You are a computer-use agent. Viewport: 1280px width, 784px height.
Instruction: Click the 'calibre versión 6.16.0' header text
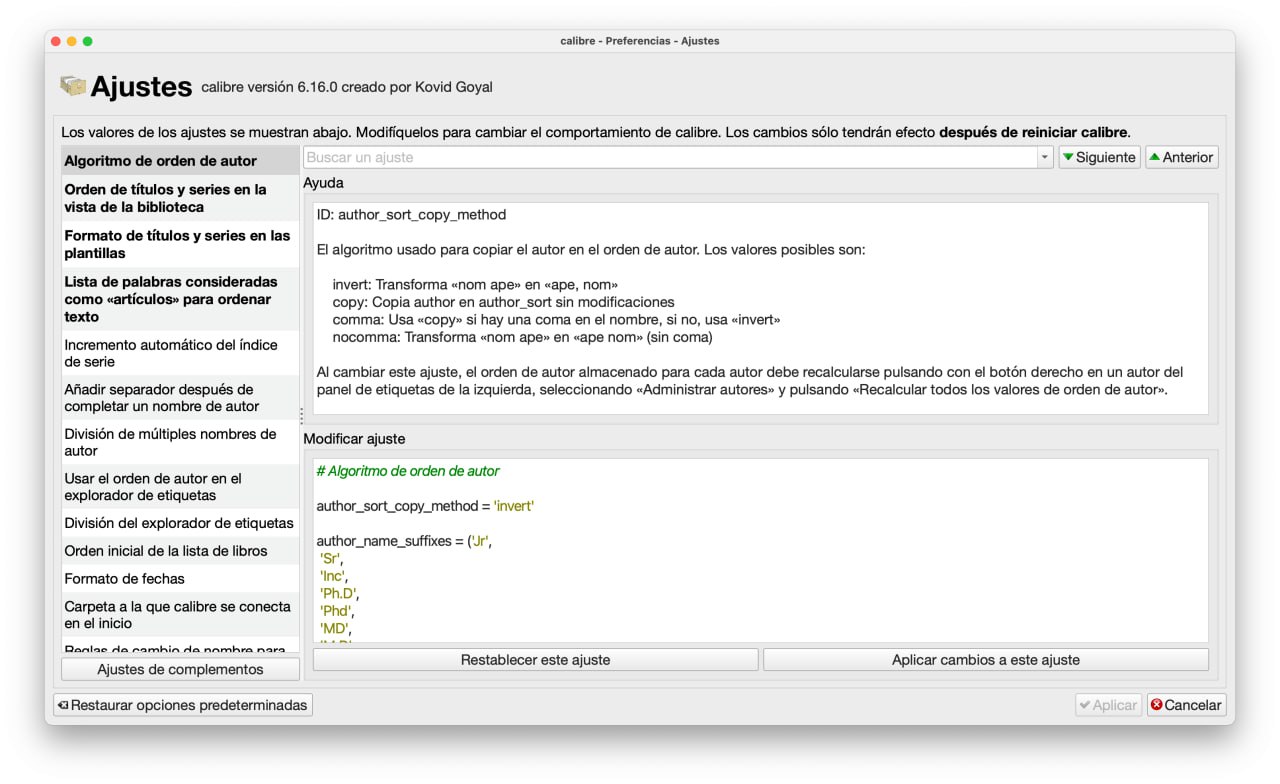[347, 87]
